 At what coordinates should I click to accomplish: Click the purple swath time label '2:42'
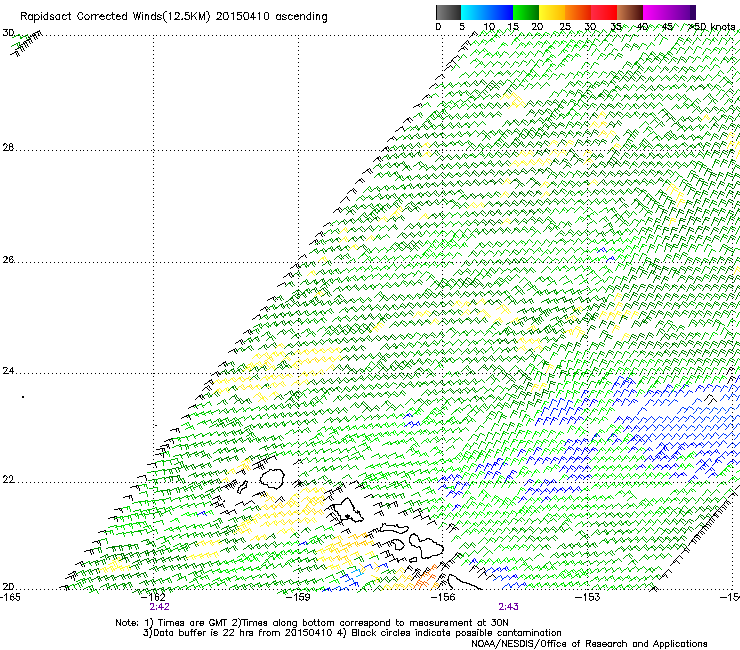160,607
